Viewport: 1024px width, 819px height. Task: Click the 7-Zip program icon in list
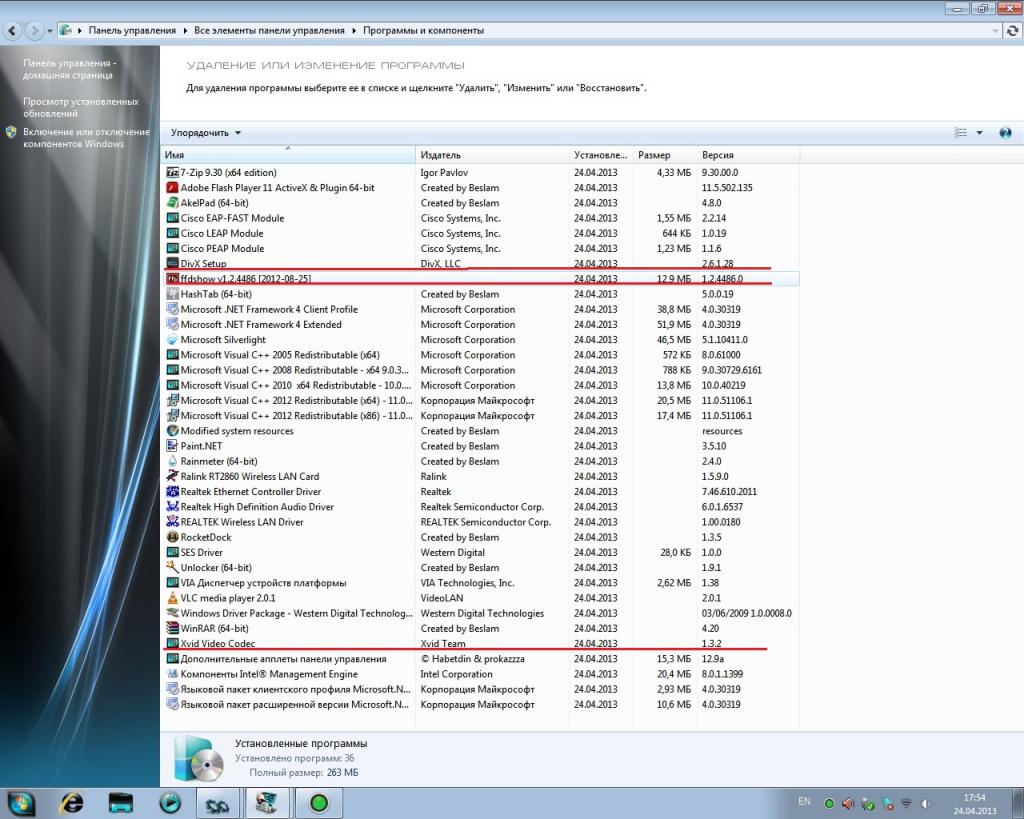(172, 172)
